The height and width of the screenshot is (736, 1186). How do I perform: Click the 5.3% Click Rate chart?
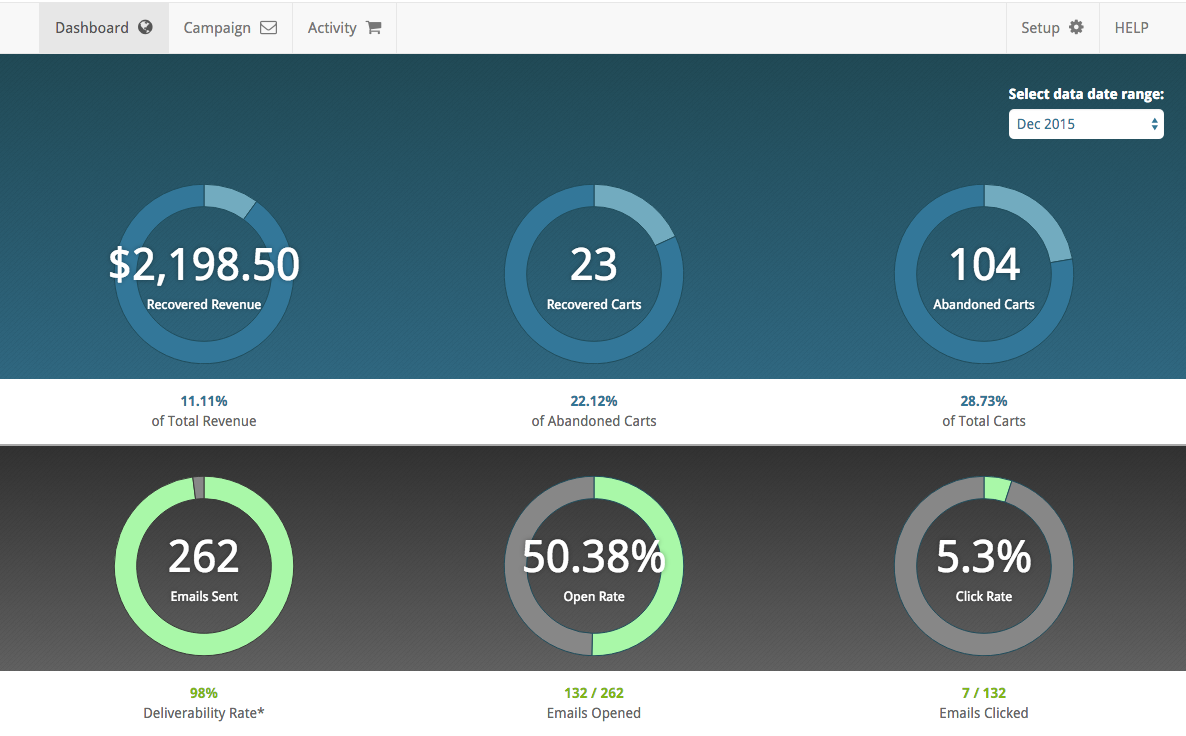pos(984,566)
